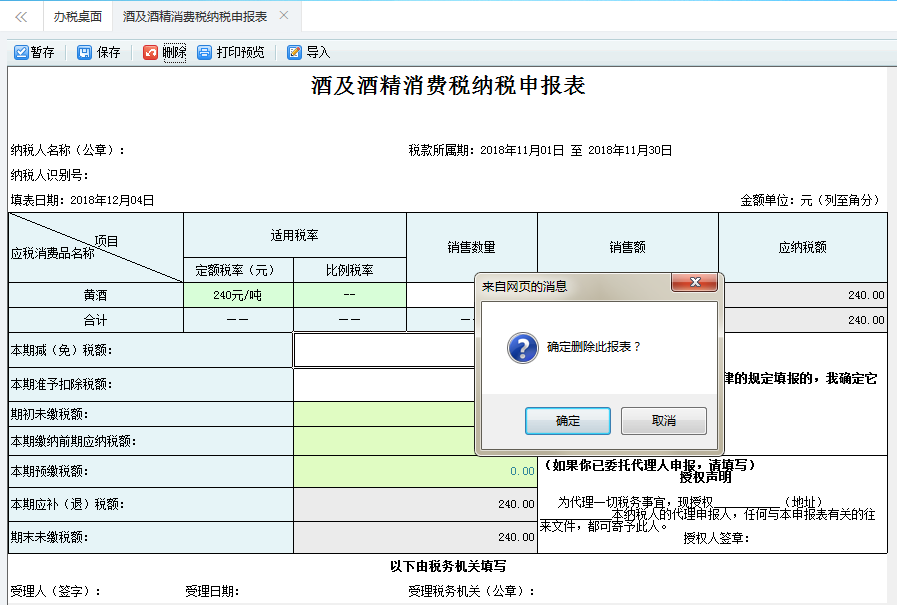Click the 本期减（免）税额 input field
Image resolution: width=897 pixels, height=605 pixels.
pyautogui.click(x=380, y=350)
